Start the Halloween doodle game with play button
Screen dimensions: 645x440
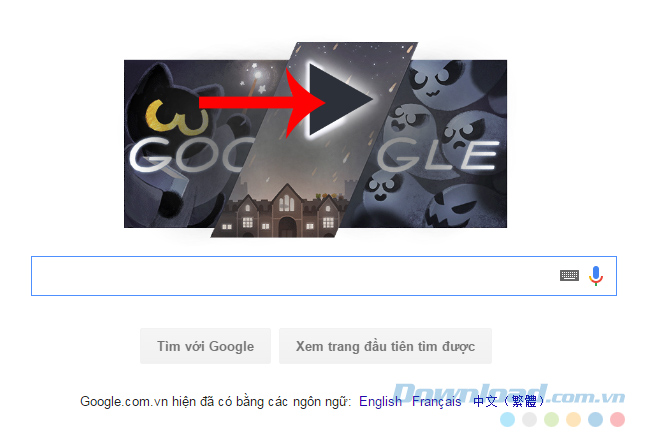pos(337,100)
